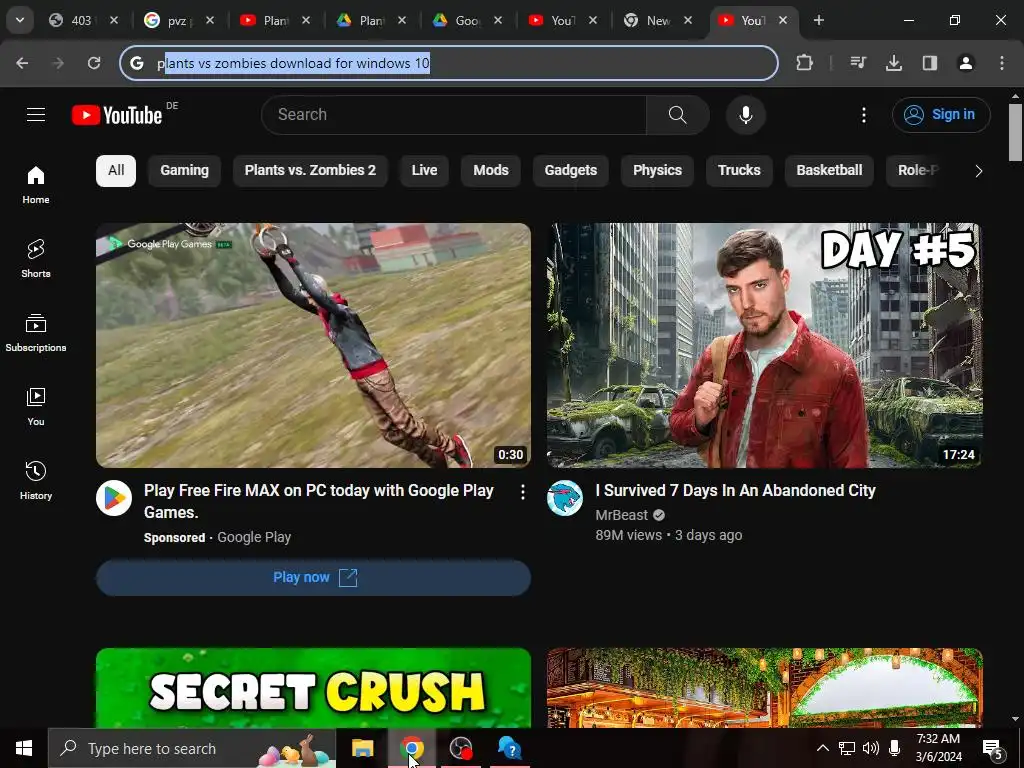Click the Windows taskbar search box
This screenshot has width=1024, height=768.
tap(192, 748)
